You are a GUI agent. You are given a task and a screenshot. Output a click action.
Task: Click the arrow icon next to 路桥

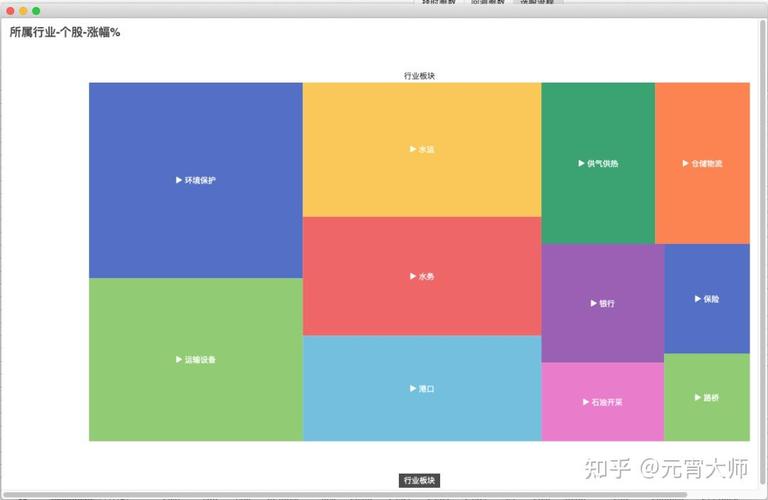pyautogui.click(x=697, y=397)
